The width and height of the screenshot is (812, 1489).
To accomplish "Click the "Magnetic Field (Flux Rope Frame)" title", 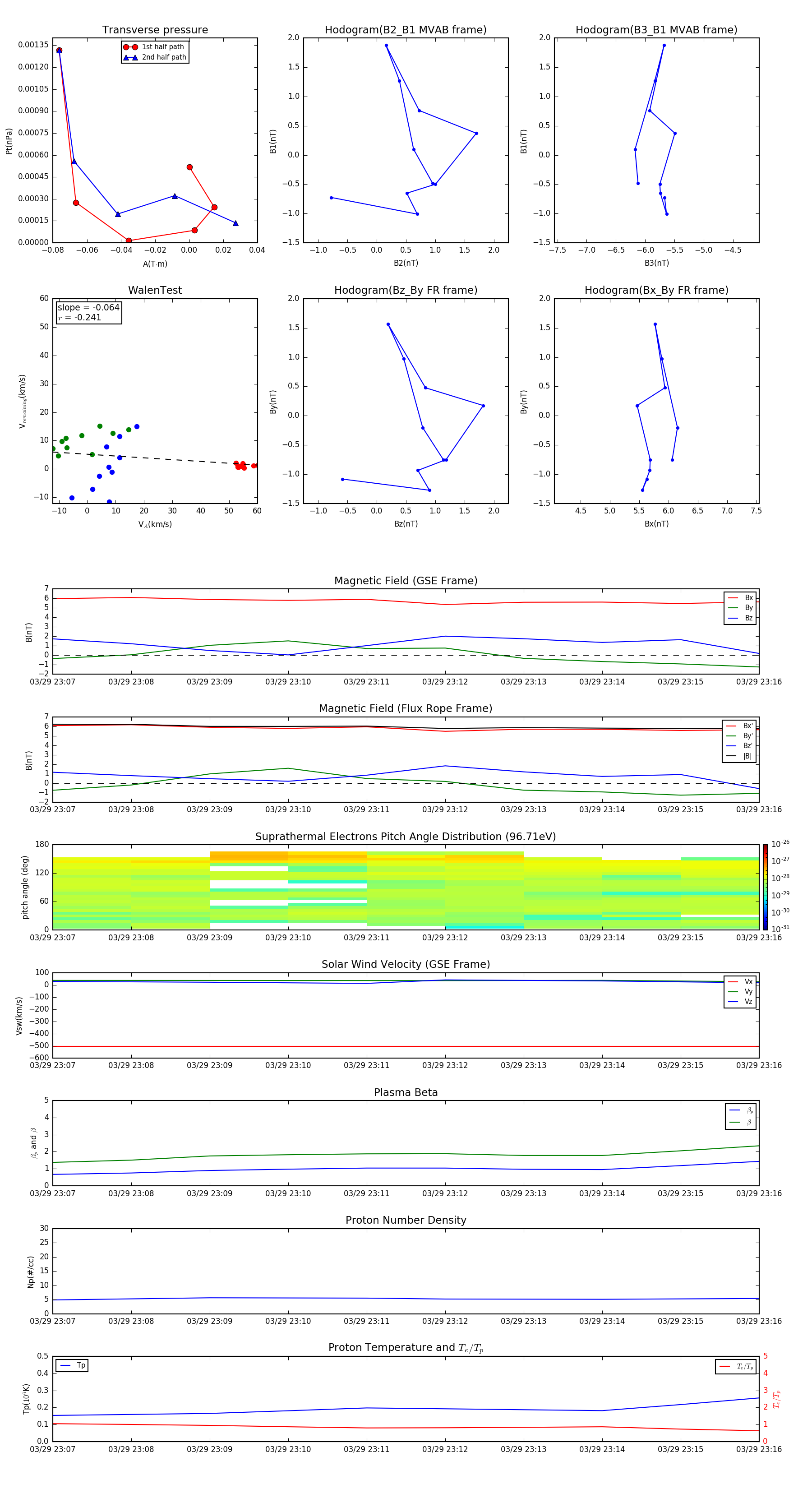I will (x=406, y=709).
